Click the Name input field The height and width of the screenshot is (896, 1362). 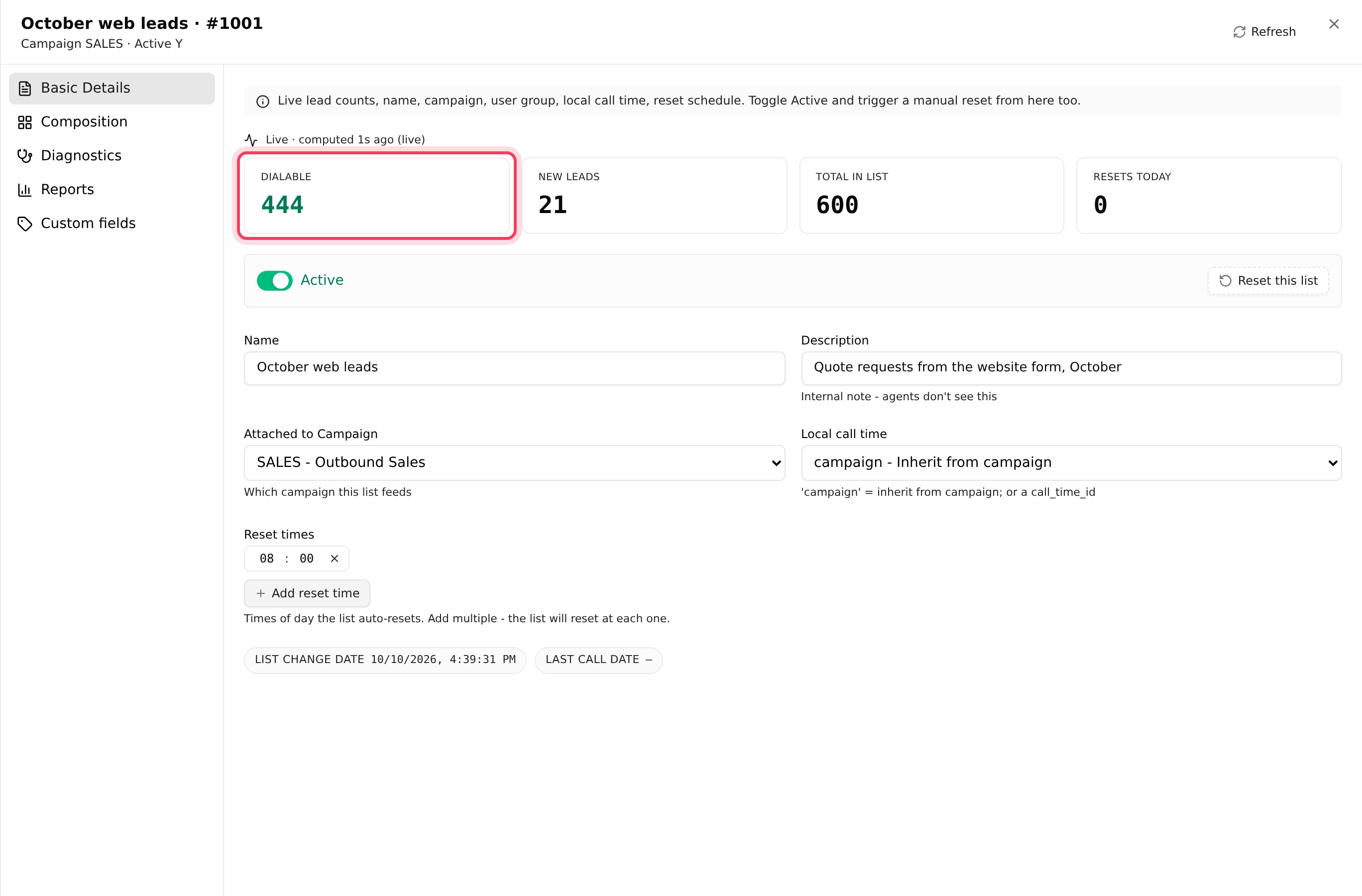pos(514,368)
